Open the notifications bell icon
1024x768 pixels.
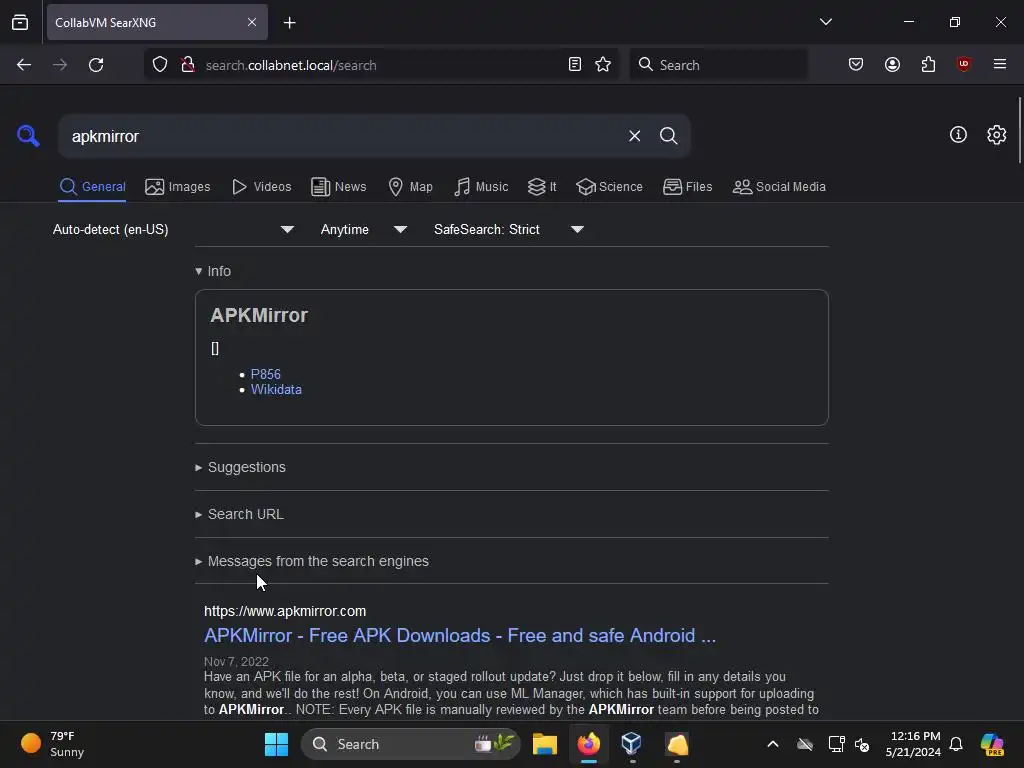coord(956,744)
